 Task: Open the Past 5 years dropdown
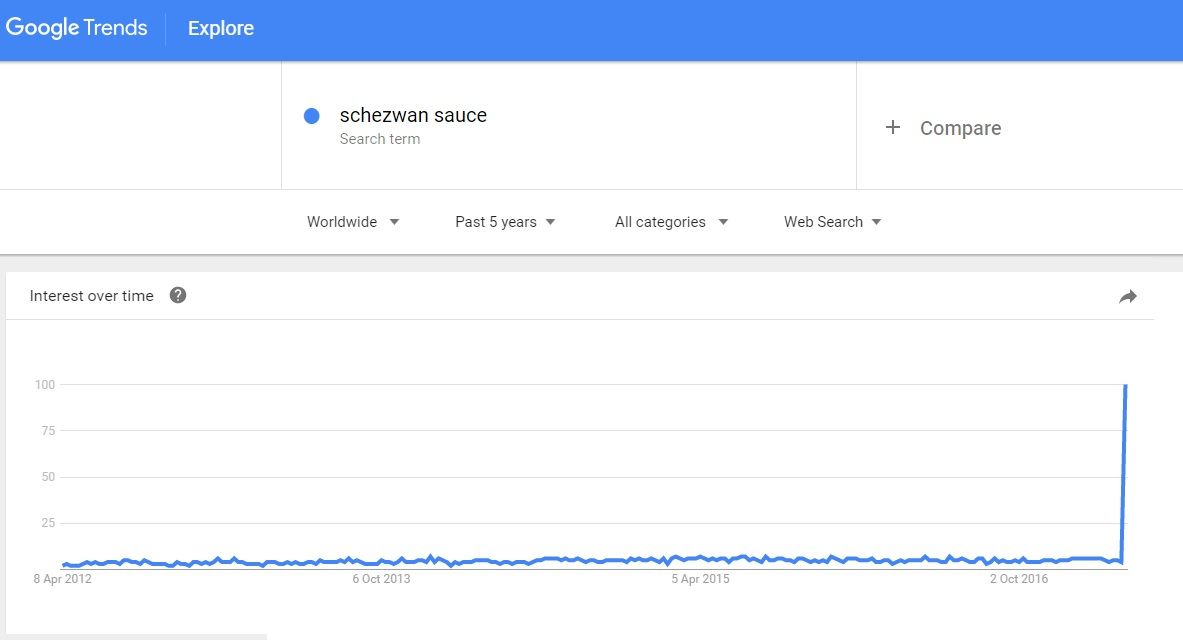[x=505, y=222]
